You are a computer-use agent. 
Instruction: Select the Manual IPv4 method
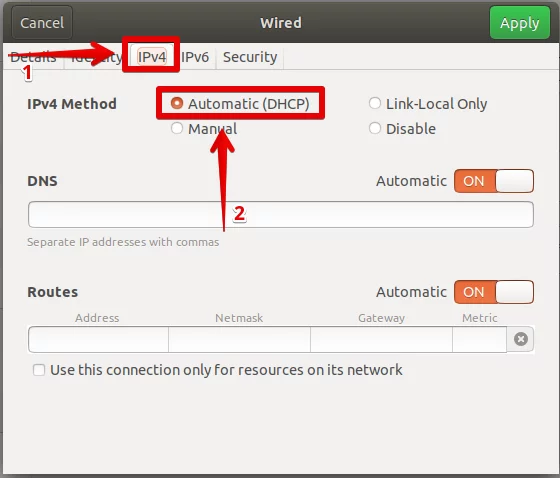pos(177,128)
